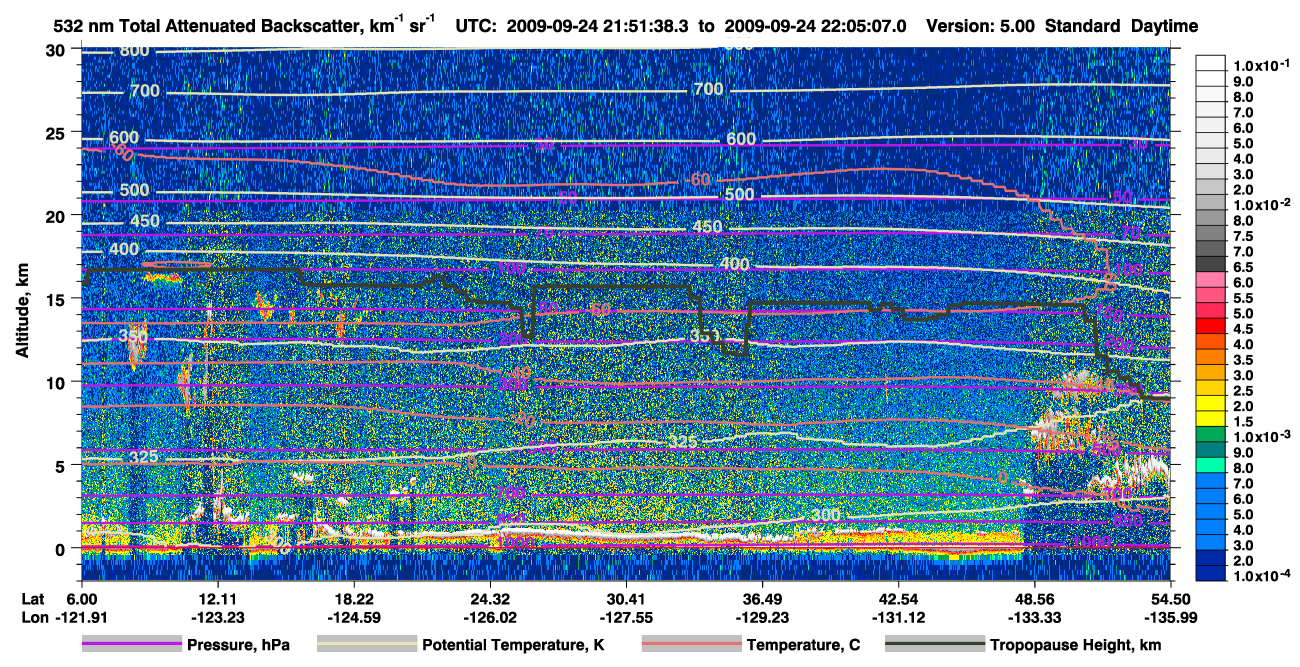The width and height of the screenshot is (1300, 667).
Task: Click latitude tick label 48.56
Action: coord(1034,597)
